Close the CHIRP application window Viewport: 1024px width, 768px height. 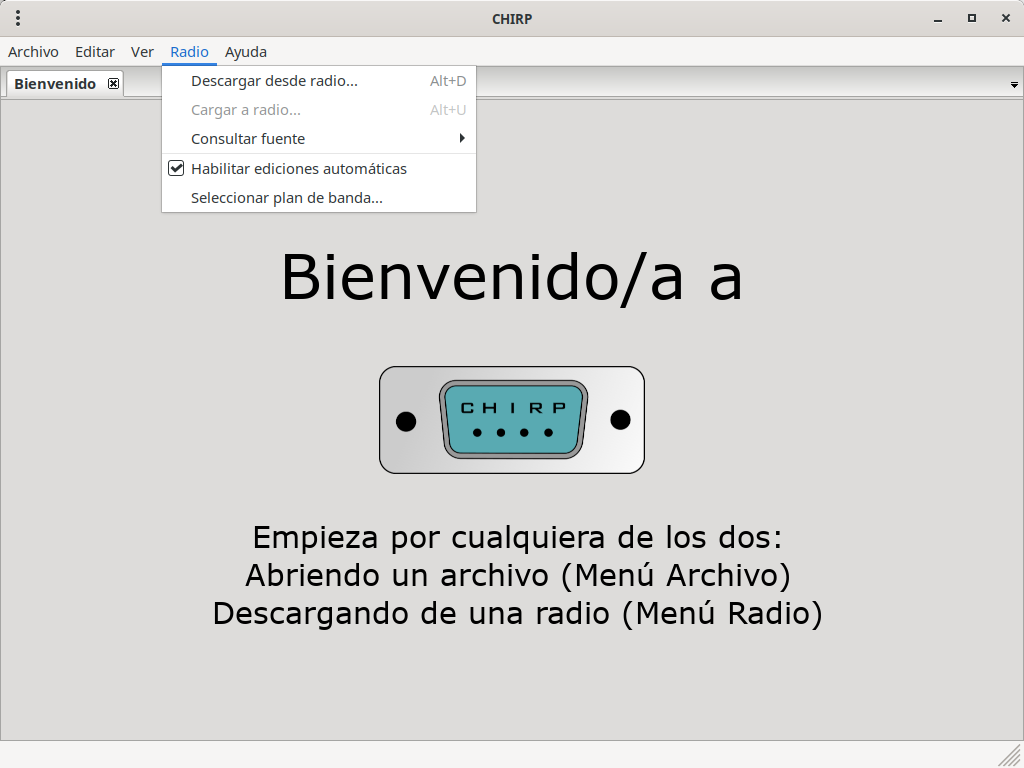(x=1003, y=18)
